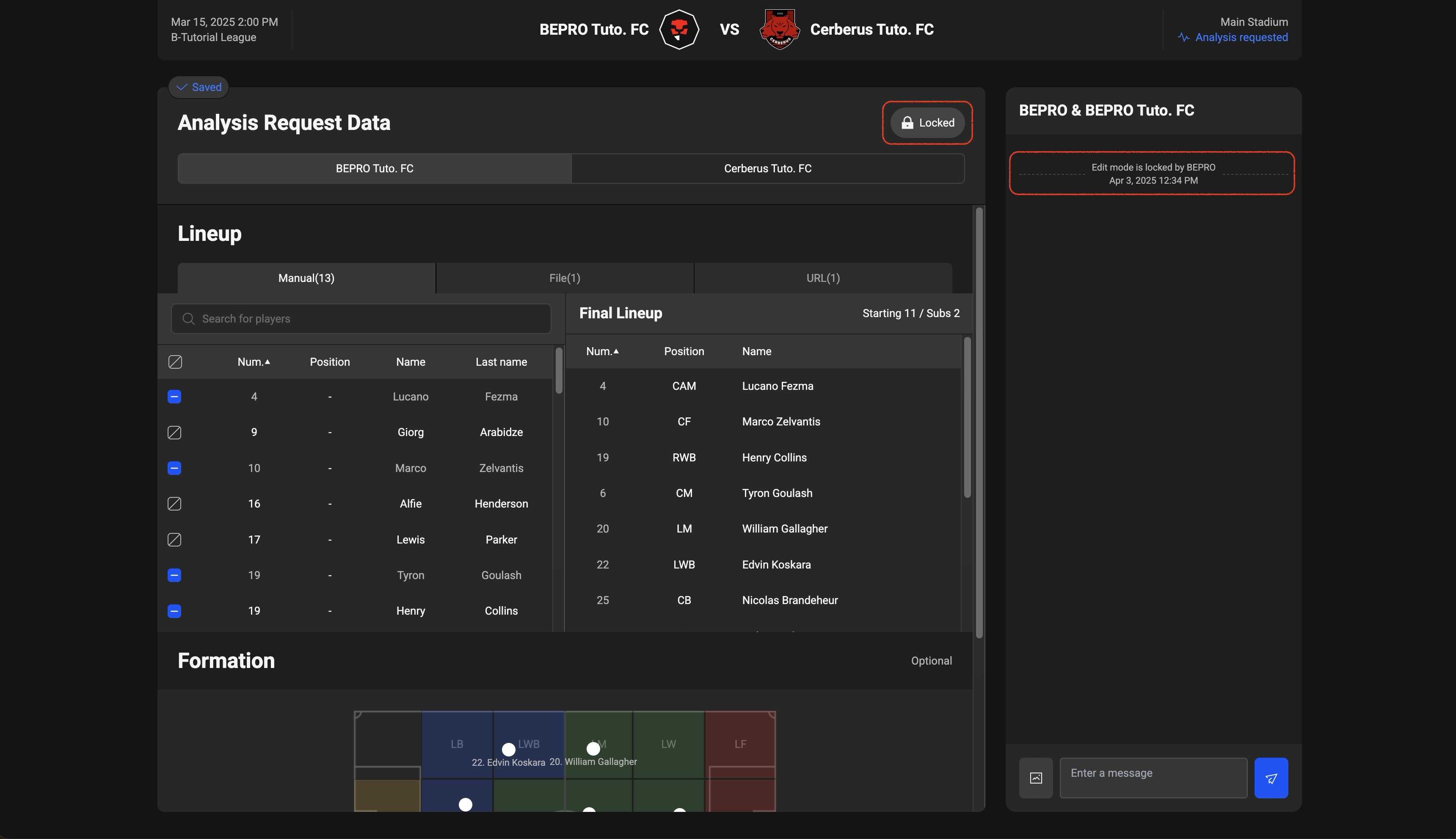Uncheck the Lucano Fezma checkbox
This screenshot has width=1456, height=839.
tap(174, 397)
